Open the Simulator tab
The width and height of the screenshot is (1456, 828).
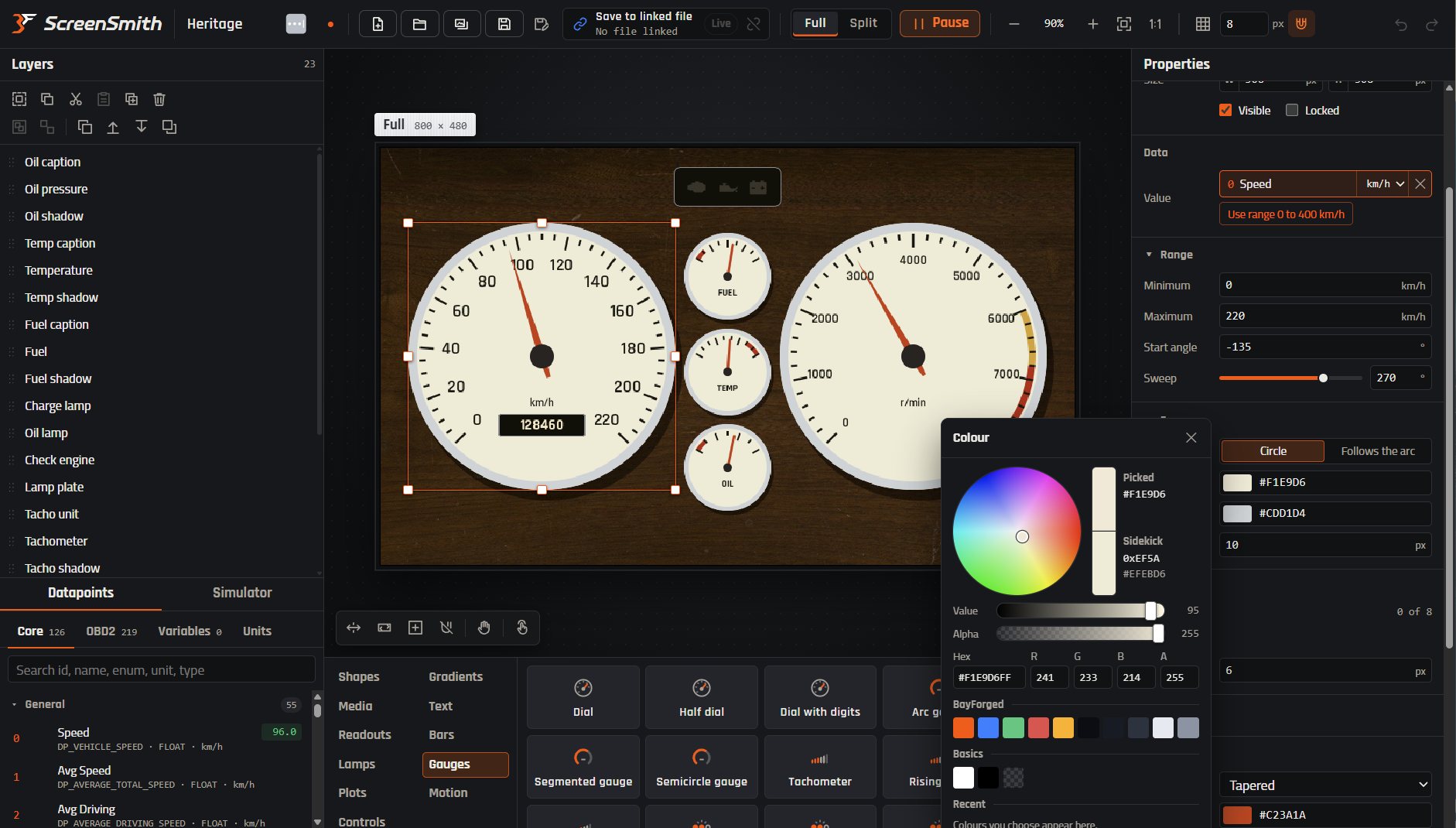coord(242,593)
